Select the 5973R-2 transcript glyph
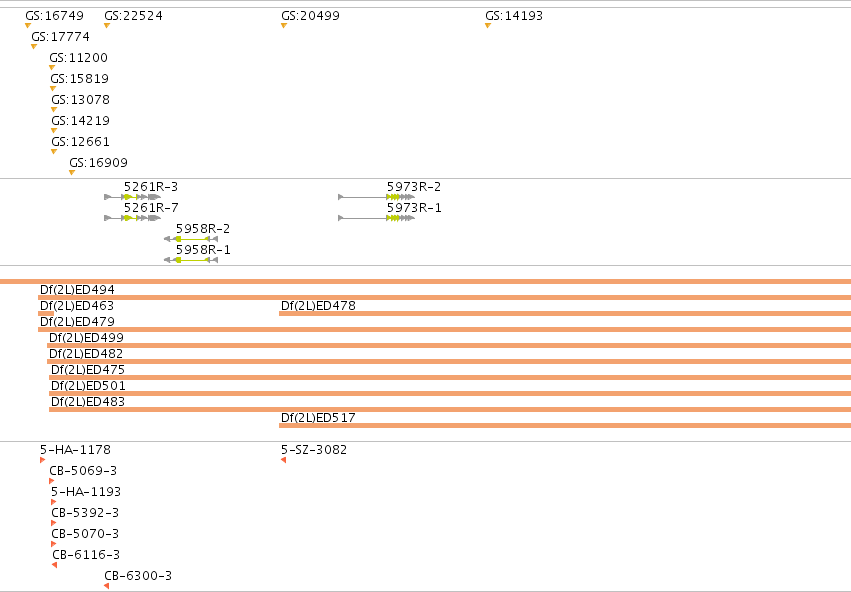The image size is (851, 592). [x=377, y=197]
